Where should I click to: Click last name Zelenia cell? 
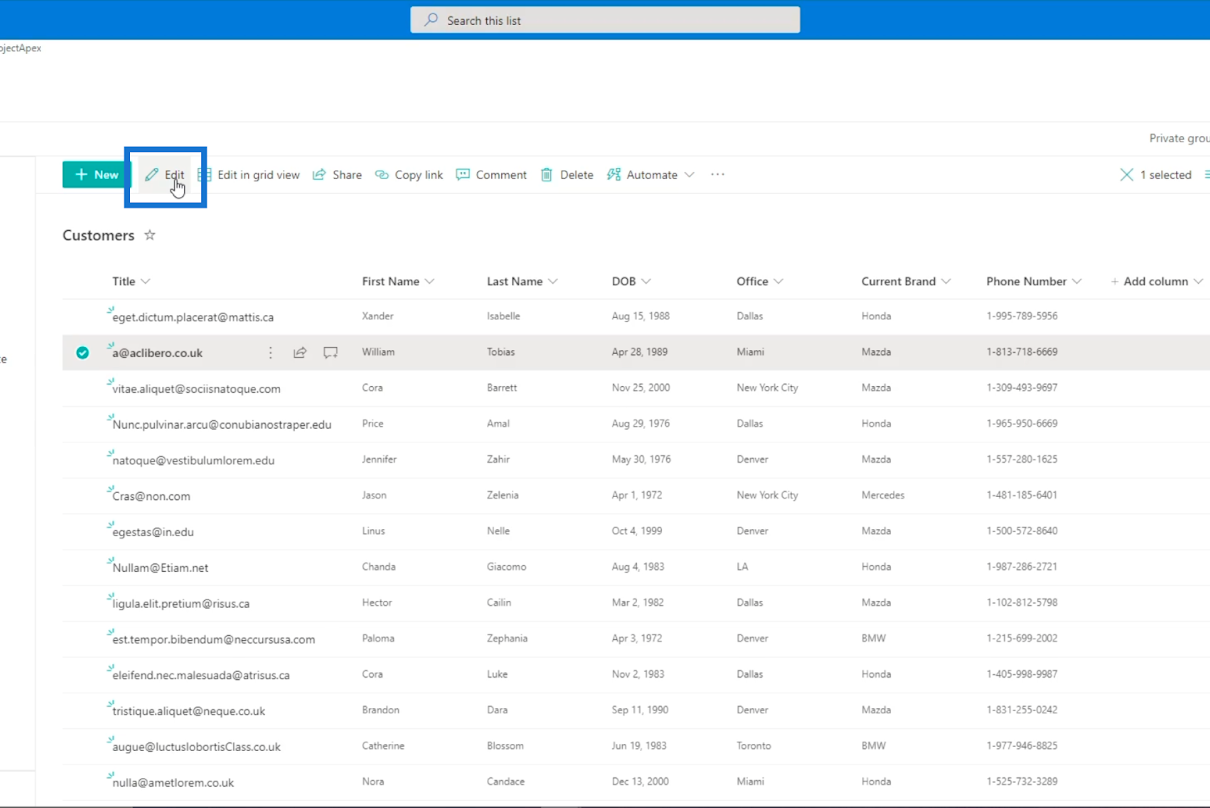503,495
